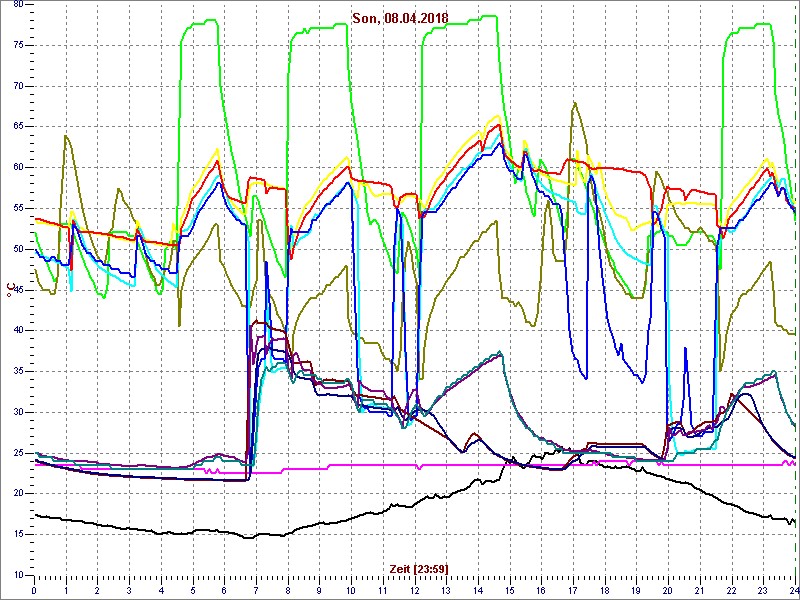Viewport: 800px width, 600px height.
Task: Click the '°C' temperature unit label
Action: (x=9, y=291)
